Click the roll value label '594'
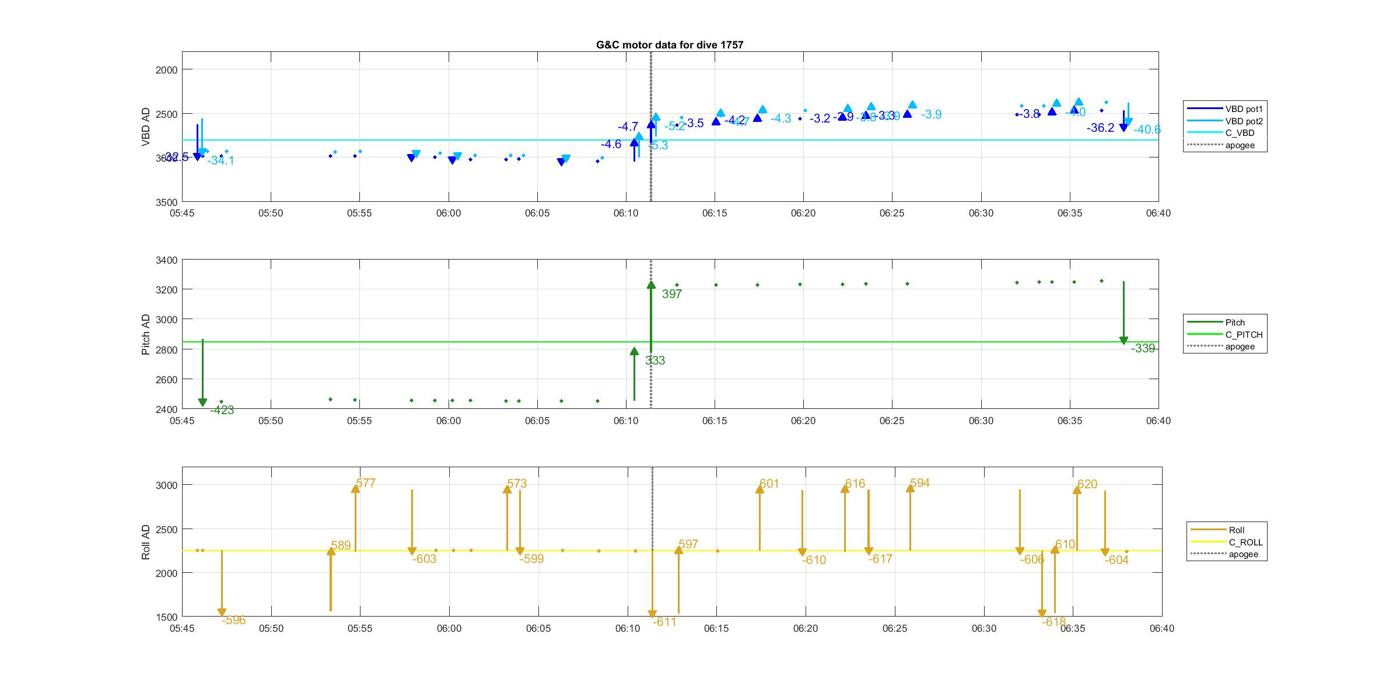This screenshot has height=693, width=1400. click(920, 483)
